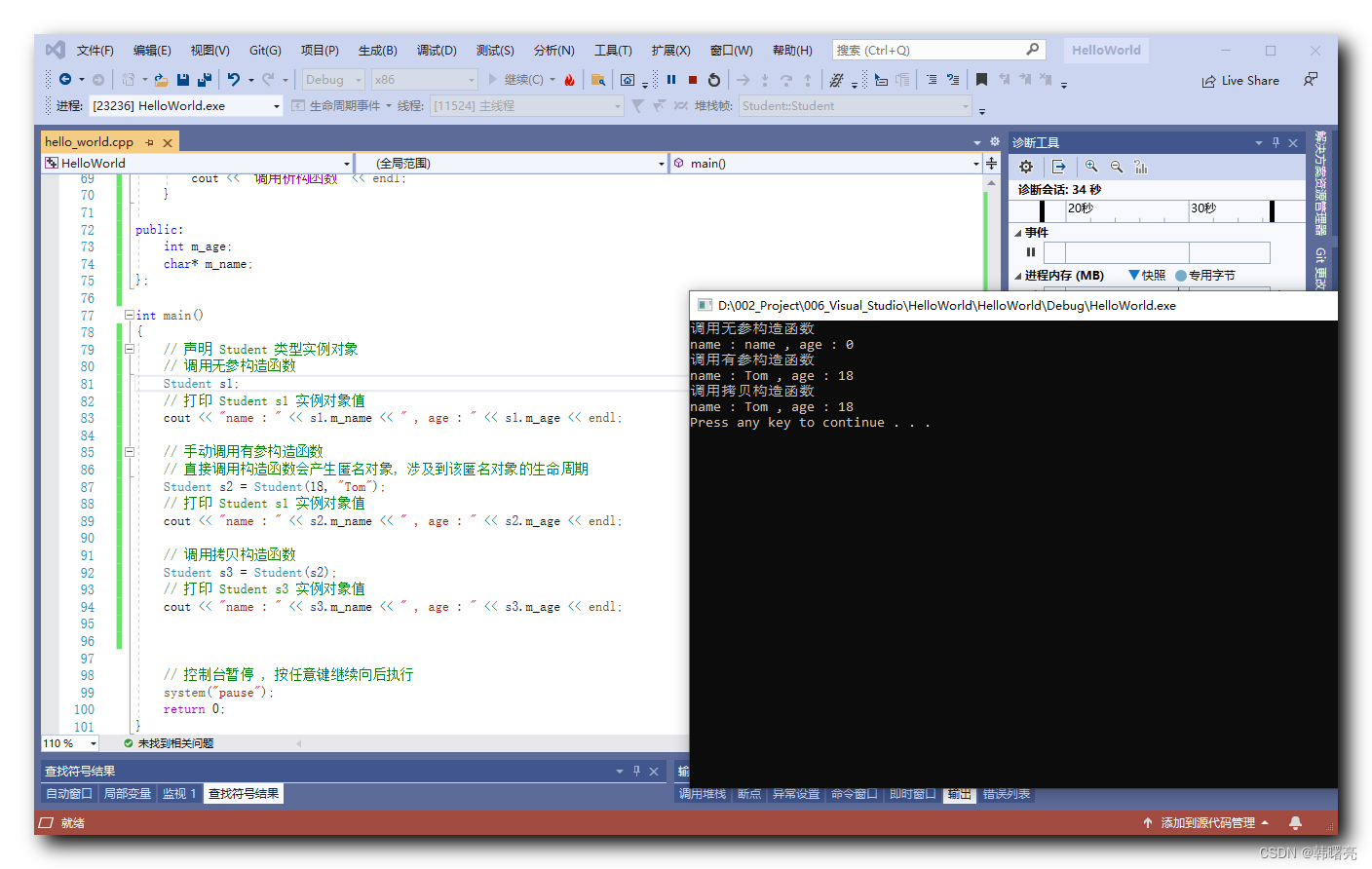Click the Save All double-floppy icon
The width and height of the screenshot is (1372, 869).
205,80
